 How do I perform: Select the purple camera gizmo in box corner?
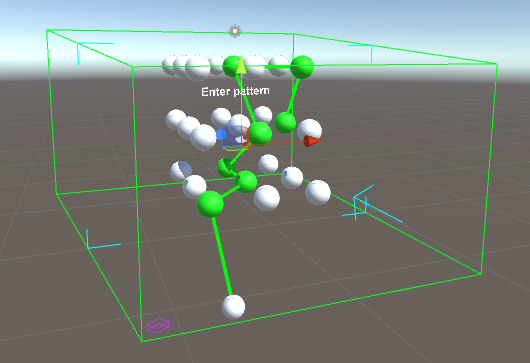point(158,325)
